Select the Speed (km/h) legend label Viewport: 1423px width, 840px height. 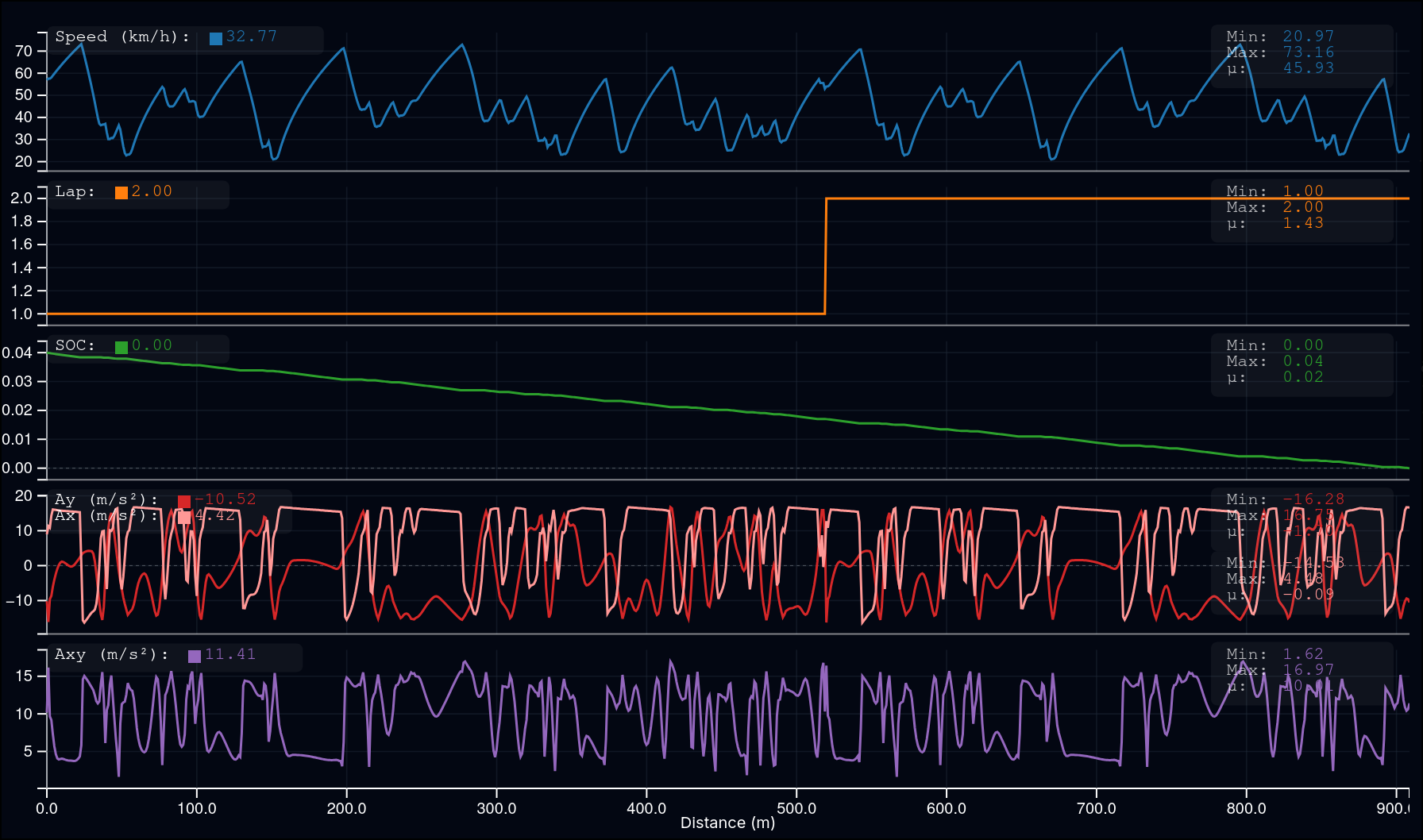coord(122,37)
